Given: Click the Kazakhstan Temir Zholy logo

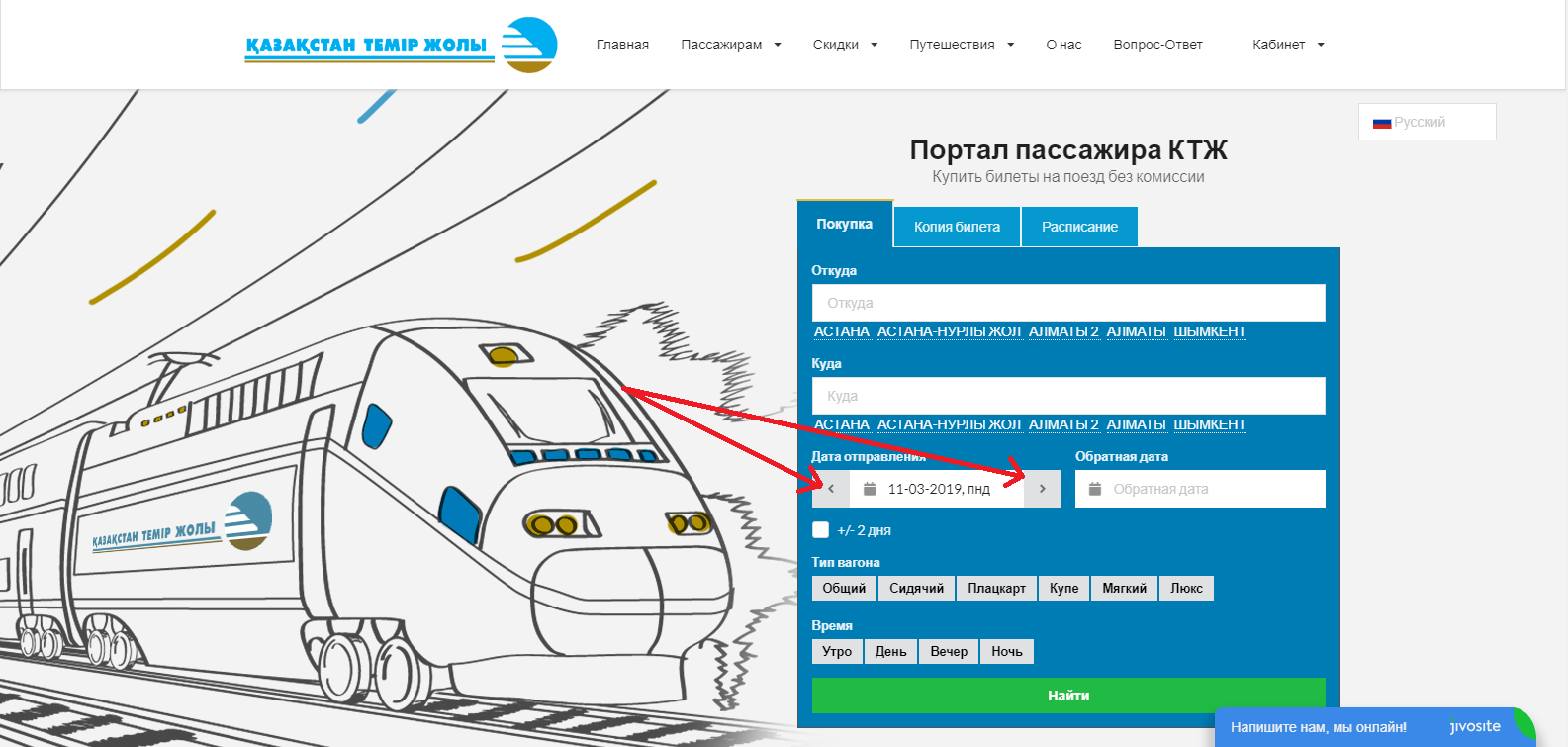Looking at the screenshot, I should (401, 46).
